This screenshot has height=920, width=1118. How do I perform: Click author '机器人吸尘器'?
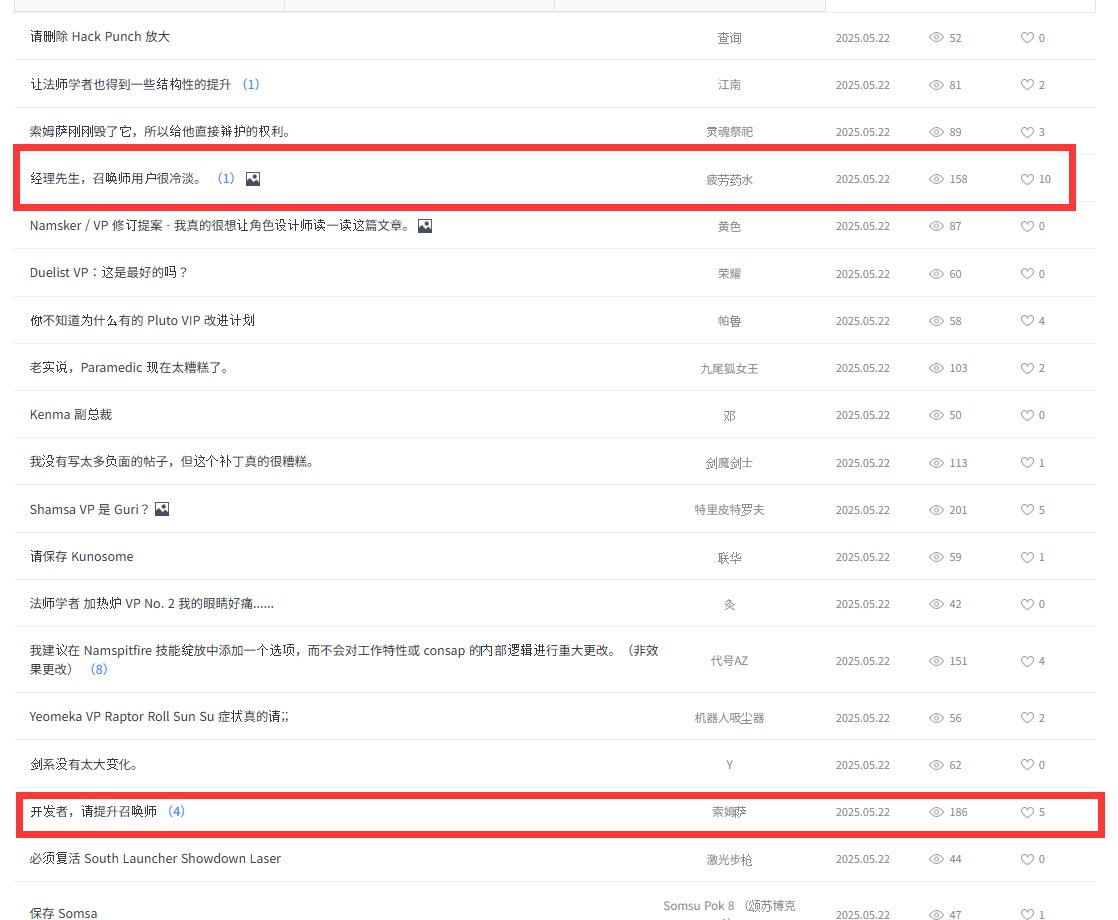pos(729,717)
